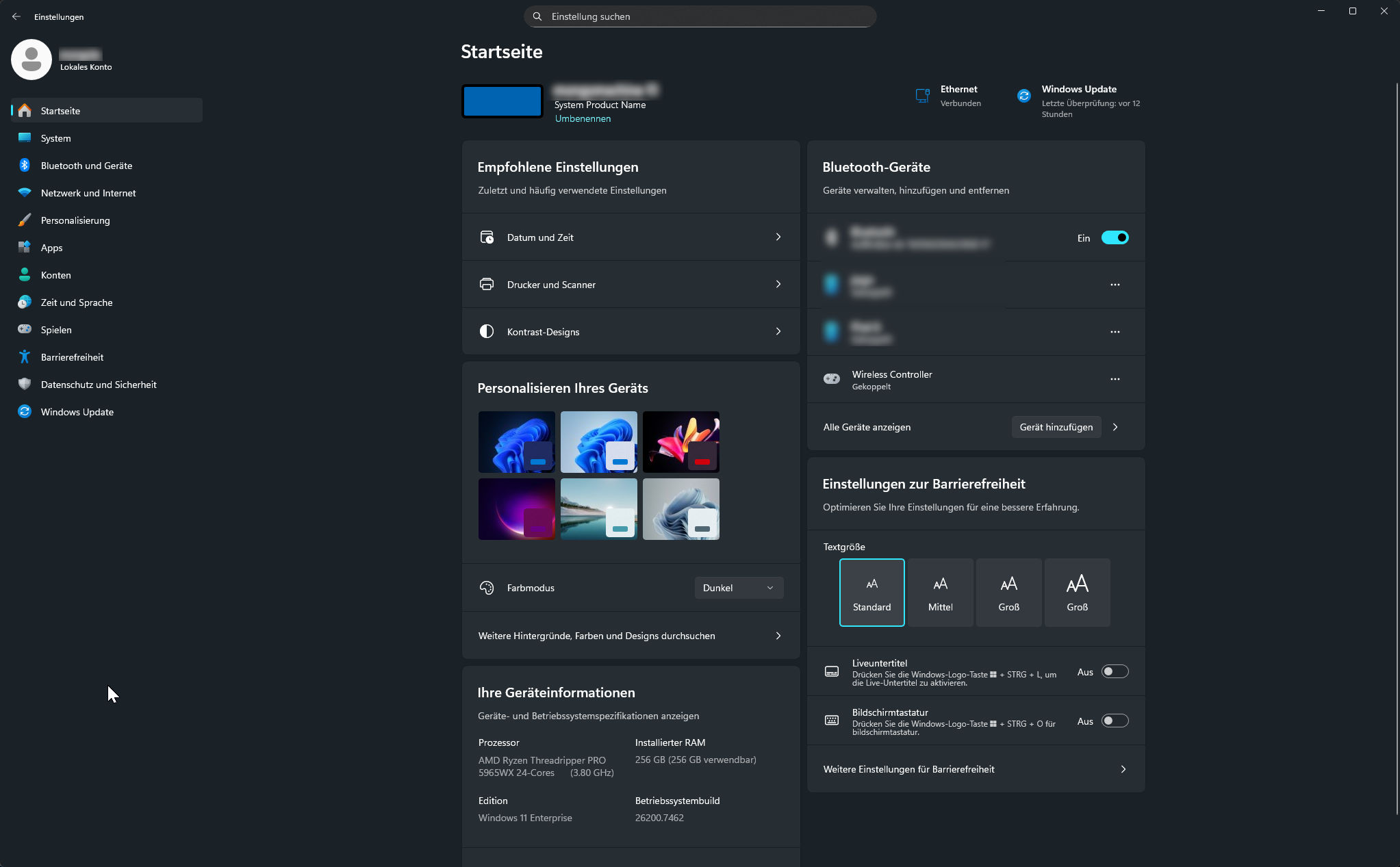
Task: Open Barrierefreiheit settings
Action: [x=71, y=357]
